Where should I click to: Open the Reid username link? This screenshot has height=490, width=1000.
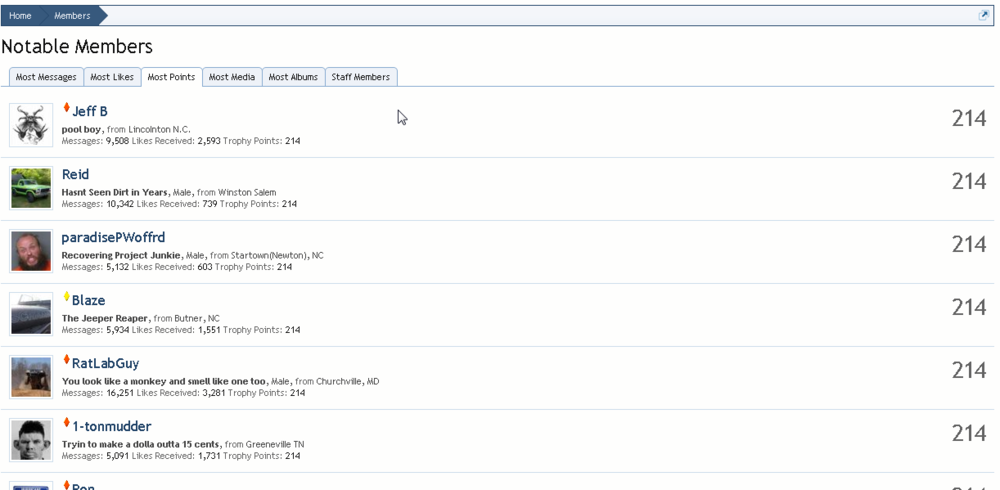(x=75, y=174)
